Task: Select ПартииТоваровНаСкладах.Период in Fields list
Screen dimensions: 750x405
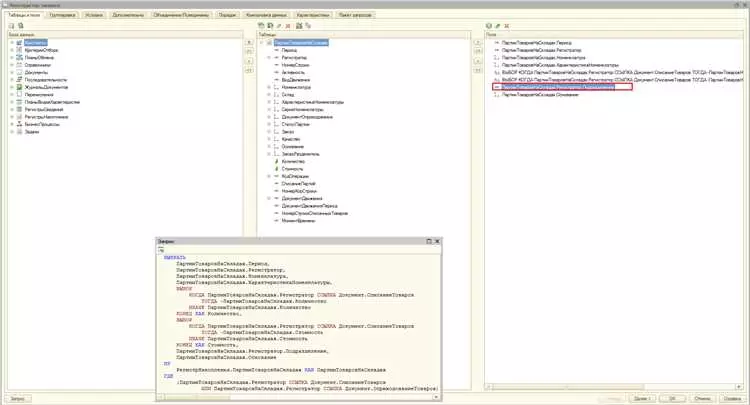Action: pyautogui.click(x=537, y=43)
